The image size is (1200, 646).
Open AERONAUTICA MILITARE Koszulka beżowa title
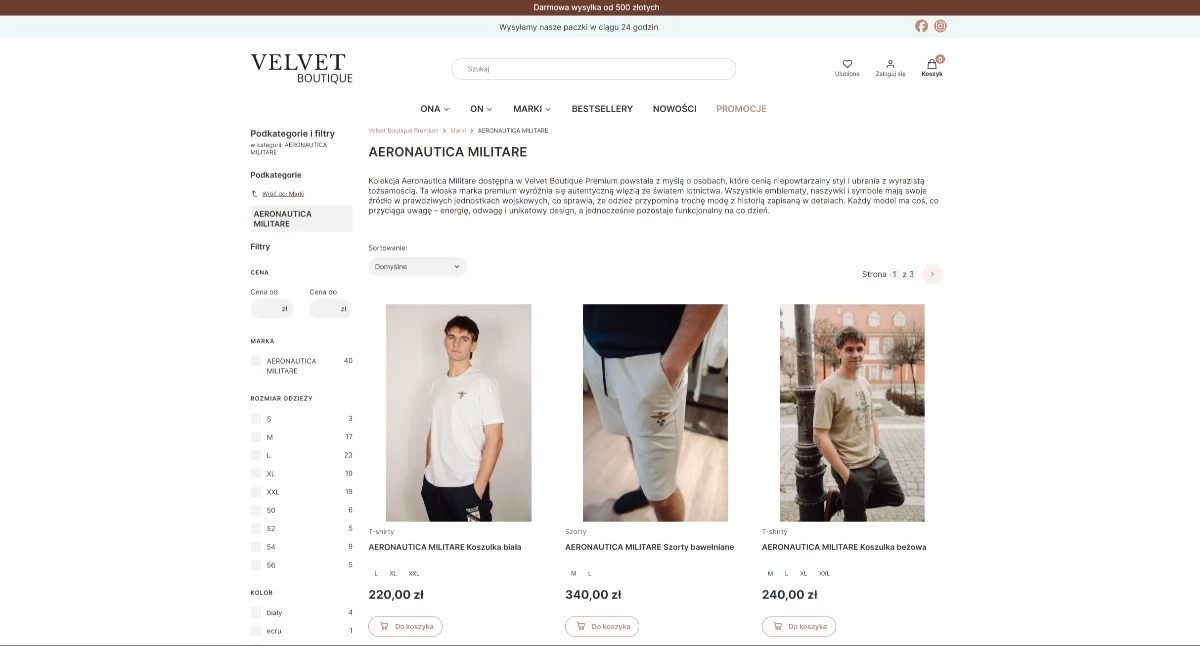tap(844, 547)
